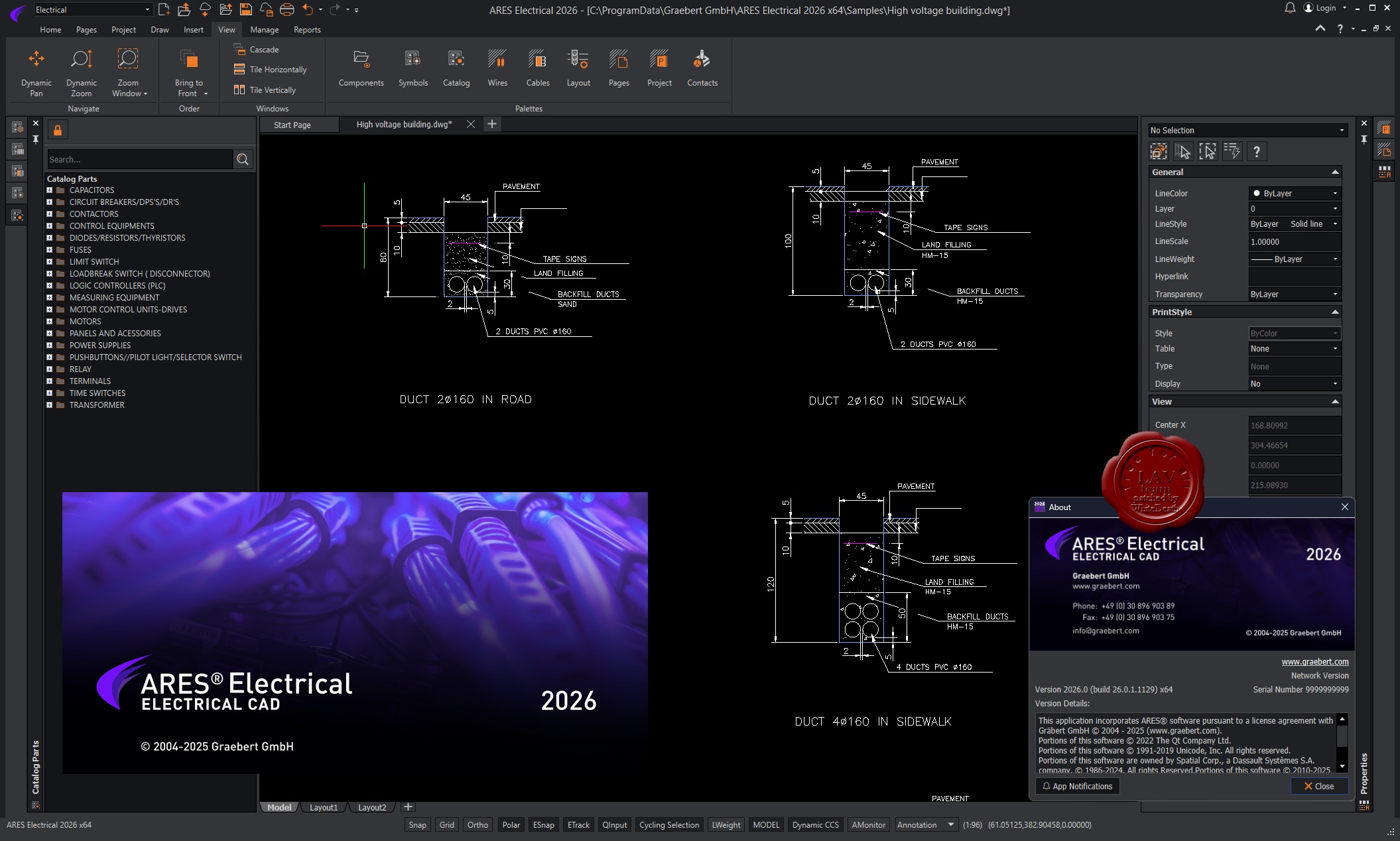Click the Quick Select lightning icon in Properties
This screenshot has width=1400, height=841.
(1232, 151)
